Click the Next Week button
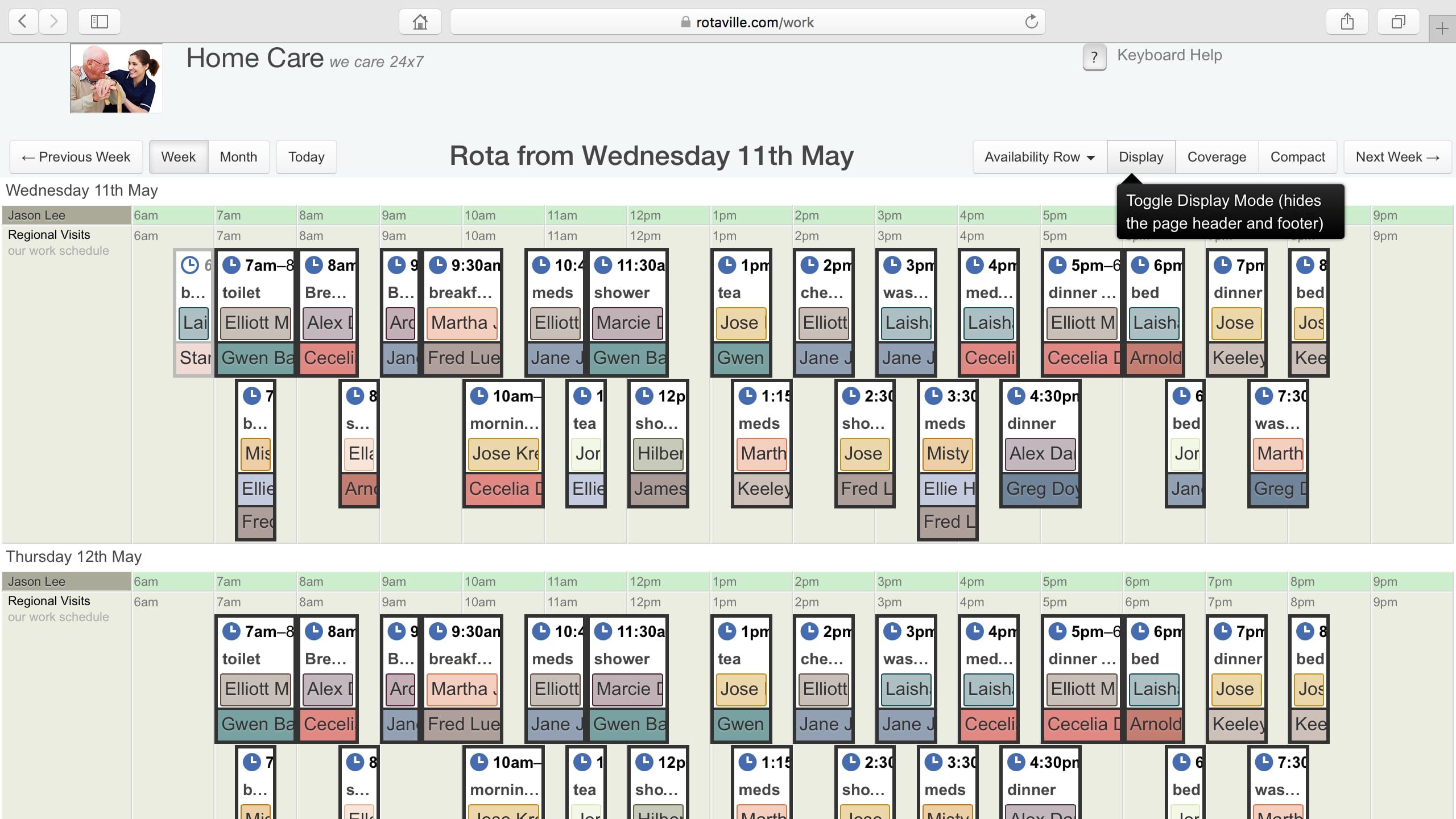1456x819 pixels. click(1397, 157)
